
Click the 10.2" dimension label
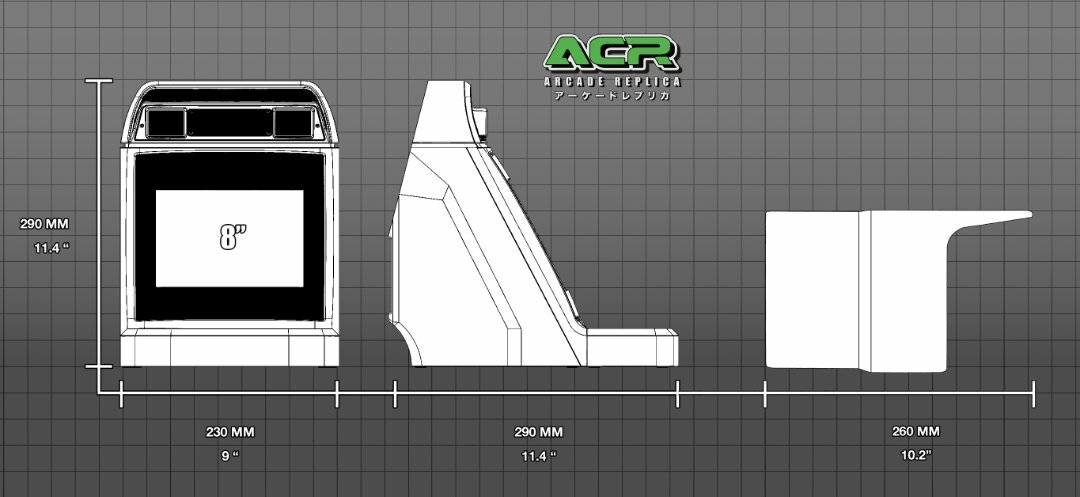pos(915,456)
